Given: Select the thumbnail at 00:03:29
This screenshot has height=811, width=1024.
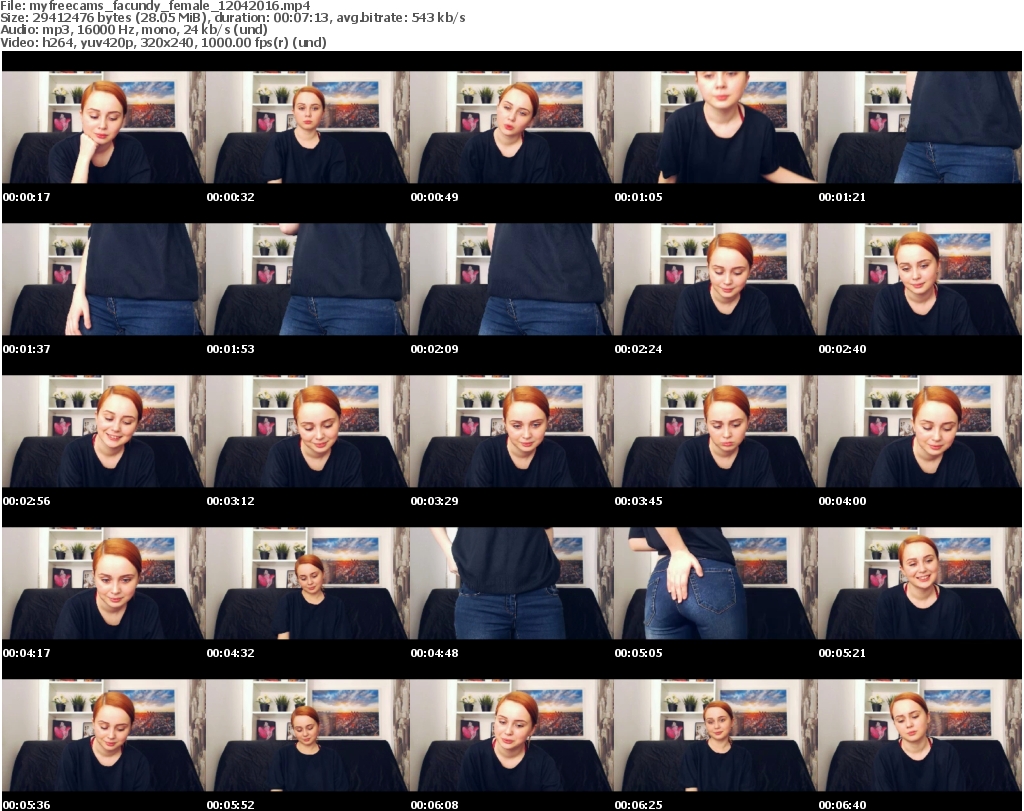Looking at the screenshot, I should point(512,432).
